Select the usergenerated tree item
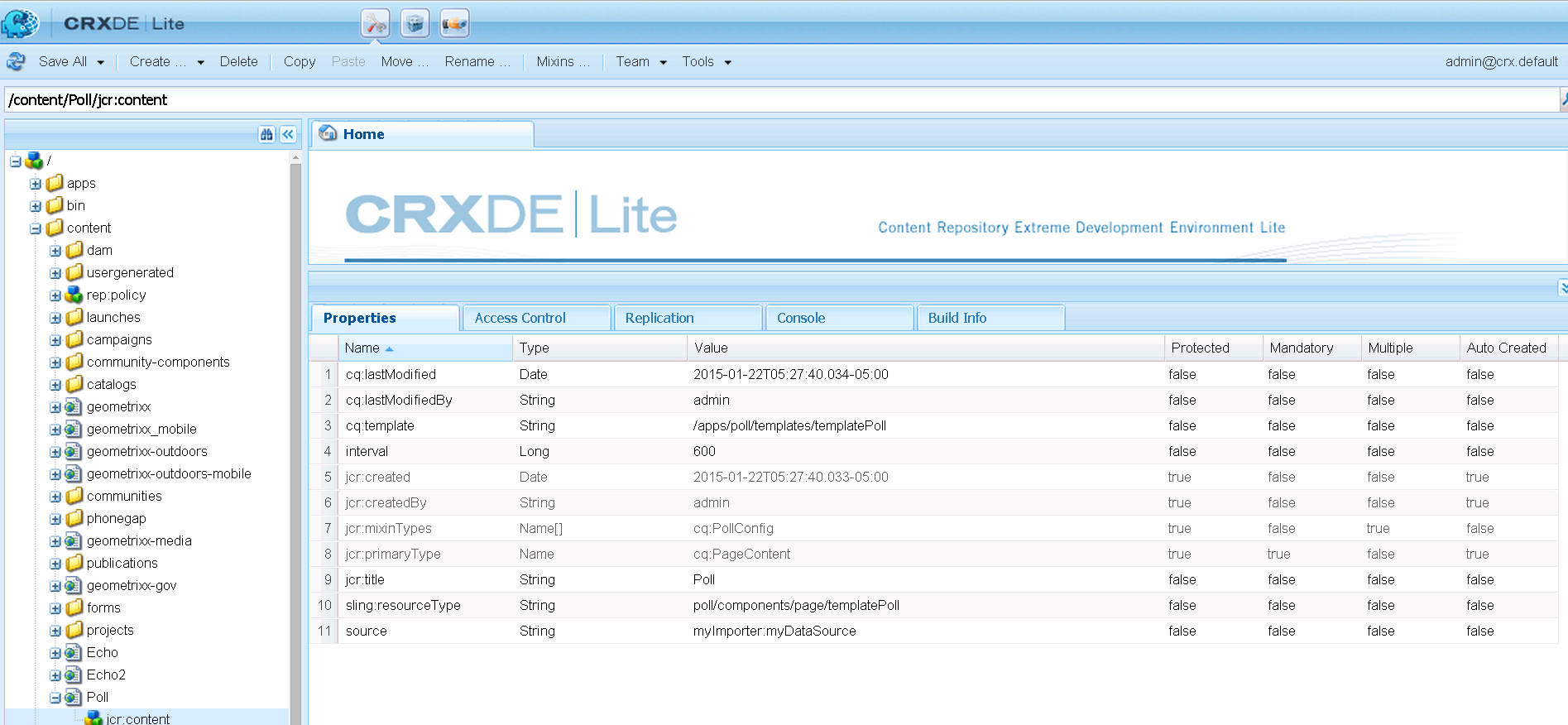 (130, 272)
